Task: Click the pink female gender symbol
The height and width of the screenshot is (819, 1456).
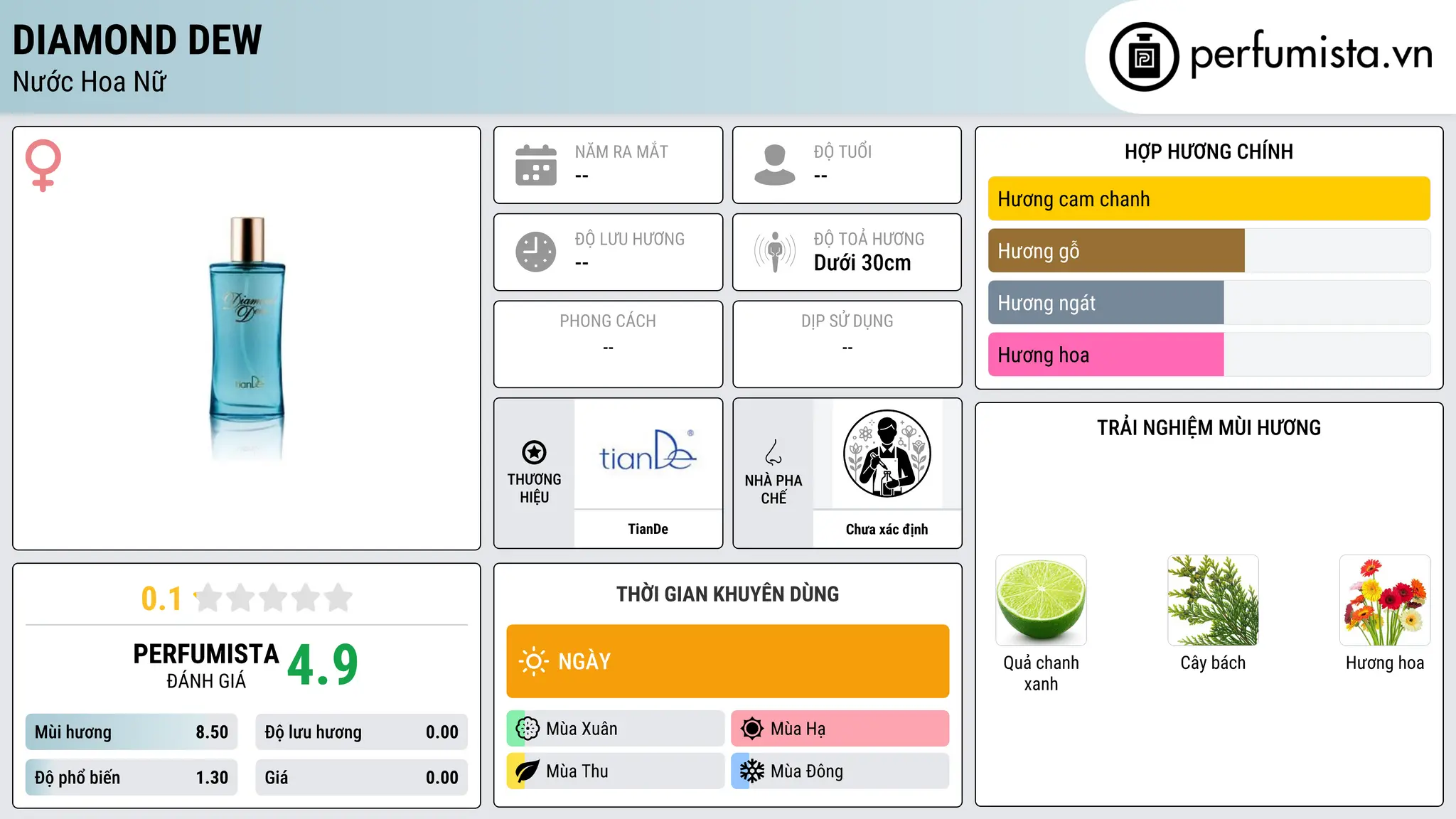Action: (x=43, y=165)
